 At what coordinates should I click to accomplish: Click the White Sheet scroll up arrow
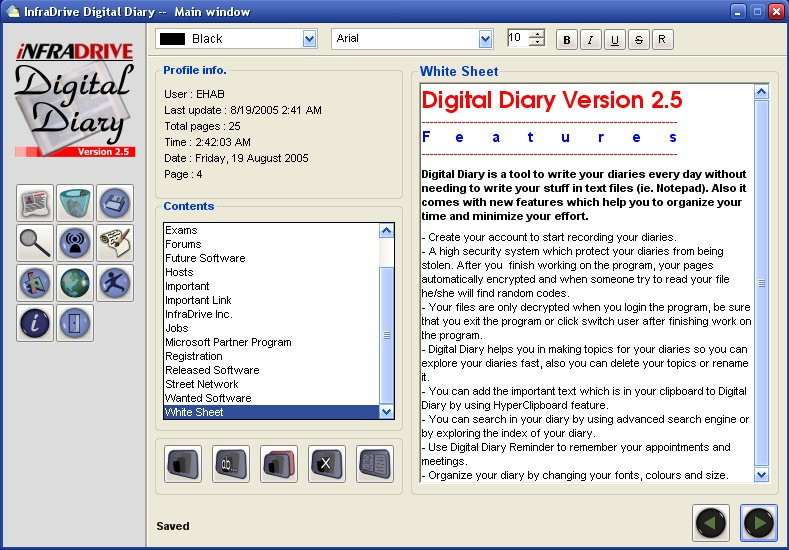[761, 92]
